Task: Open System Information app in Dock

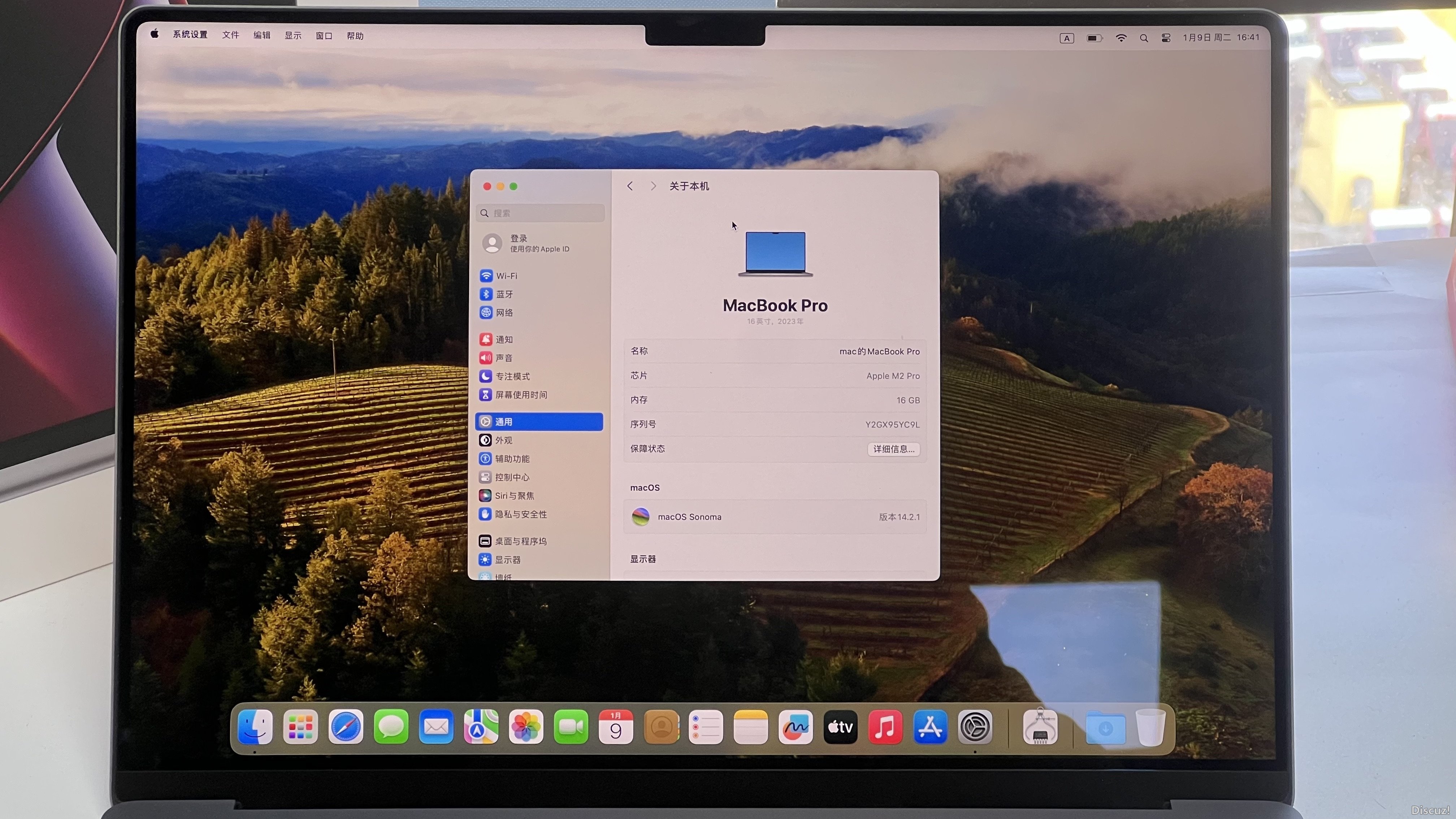Action: coord(1041,727)
